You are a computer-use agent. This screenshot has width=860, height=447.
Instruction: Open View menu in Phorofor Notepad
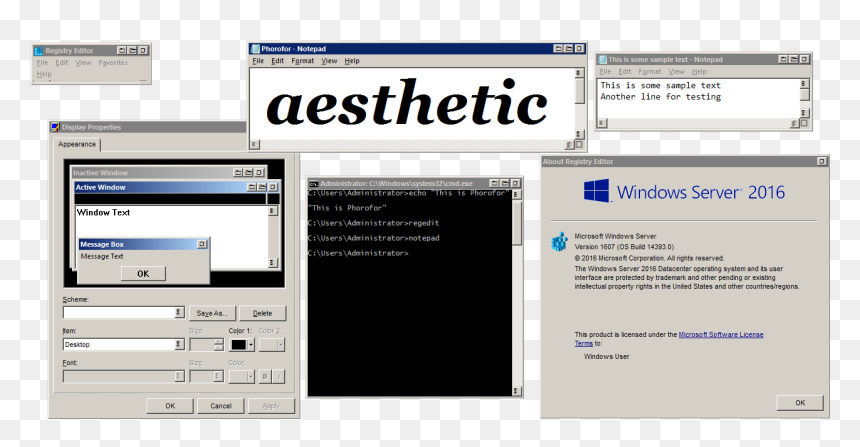click(329, 61)
